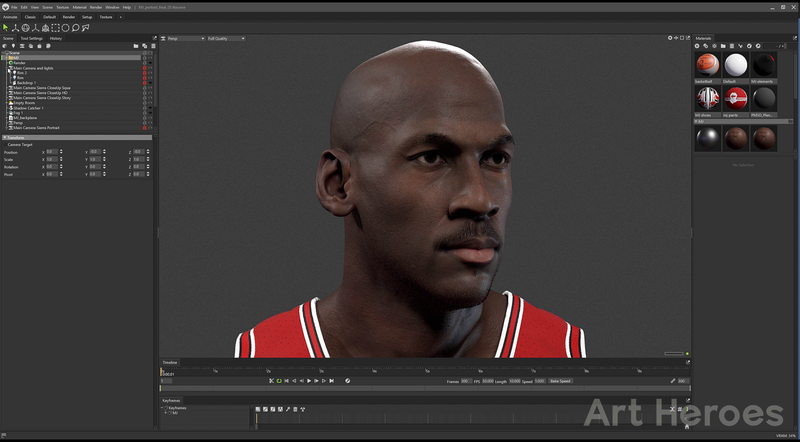Click the Bake Speed button
The width and height of the screenshot is (800, 442).
tap(560, 381)
